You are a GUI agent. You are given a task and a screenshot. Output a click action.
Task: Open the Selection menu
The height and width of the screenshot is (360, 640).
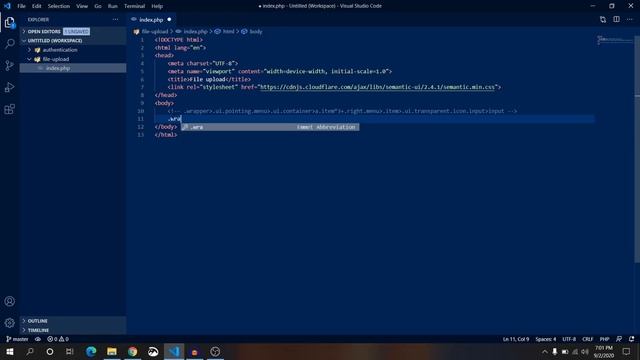pos(59,6)
